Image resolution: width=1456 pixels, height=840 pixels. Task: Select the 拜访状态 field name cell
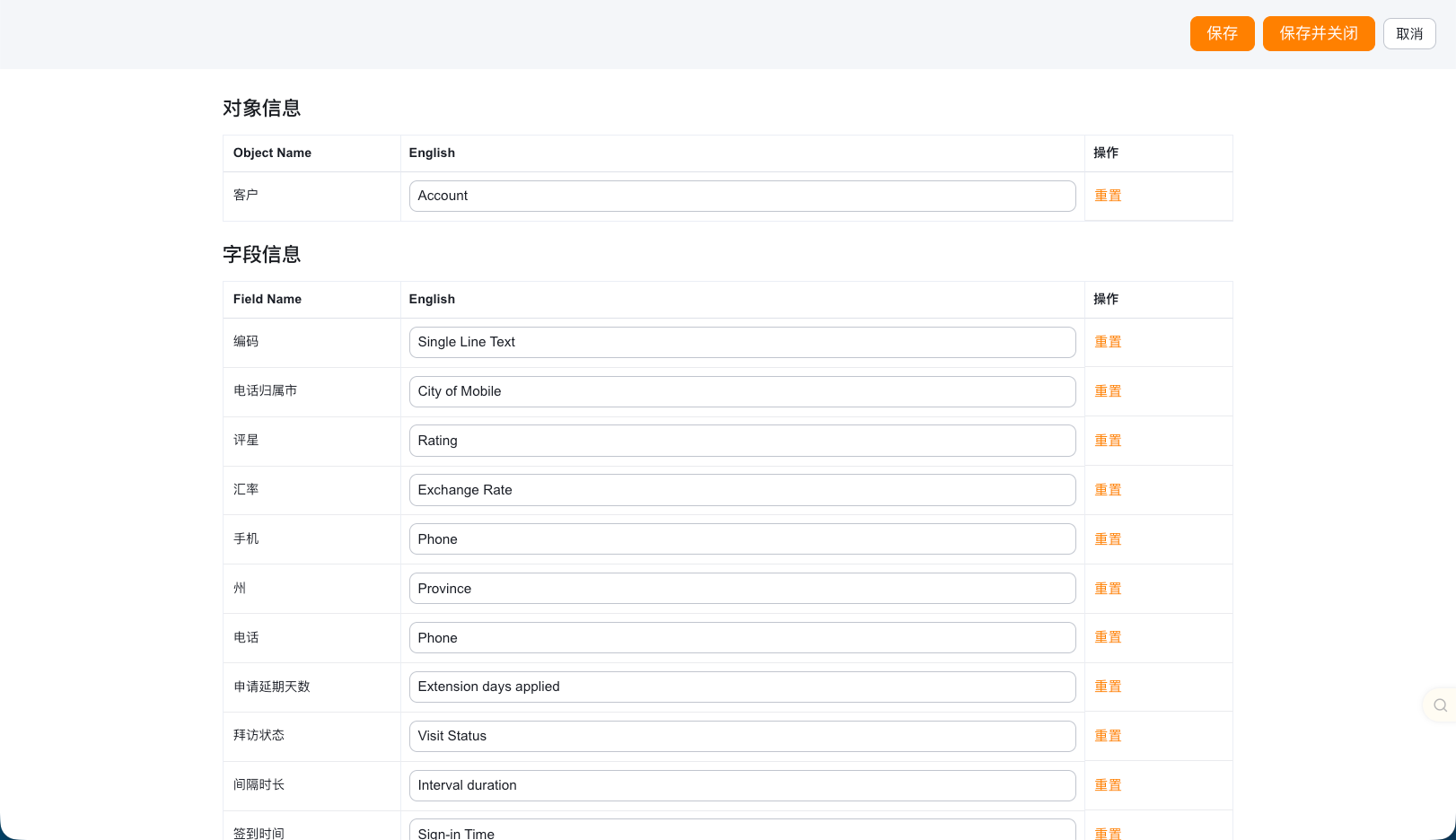pos(311,736)
